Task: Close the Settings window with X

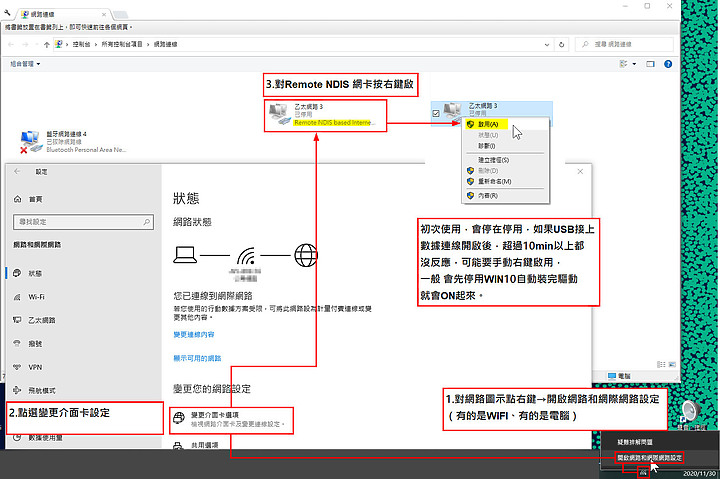Action: click(x=580, y=171)
